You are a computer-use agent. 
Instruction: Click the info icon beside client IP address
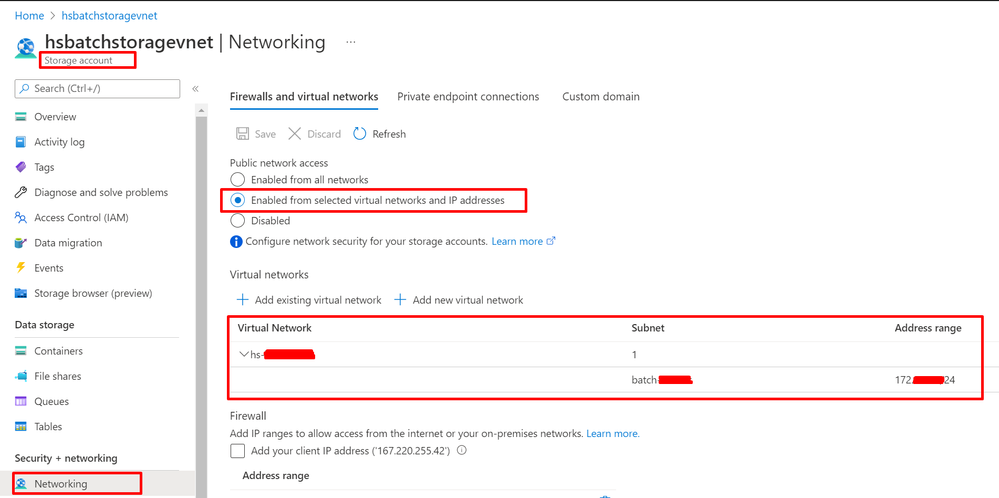pos(461,451)
